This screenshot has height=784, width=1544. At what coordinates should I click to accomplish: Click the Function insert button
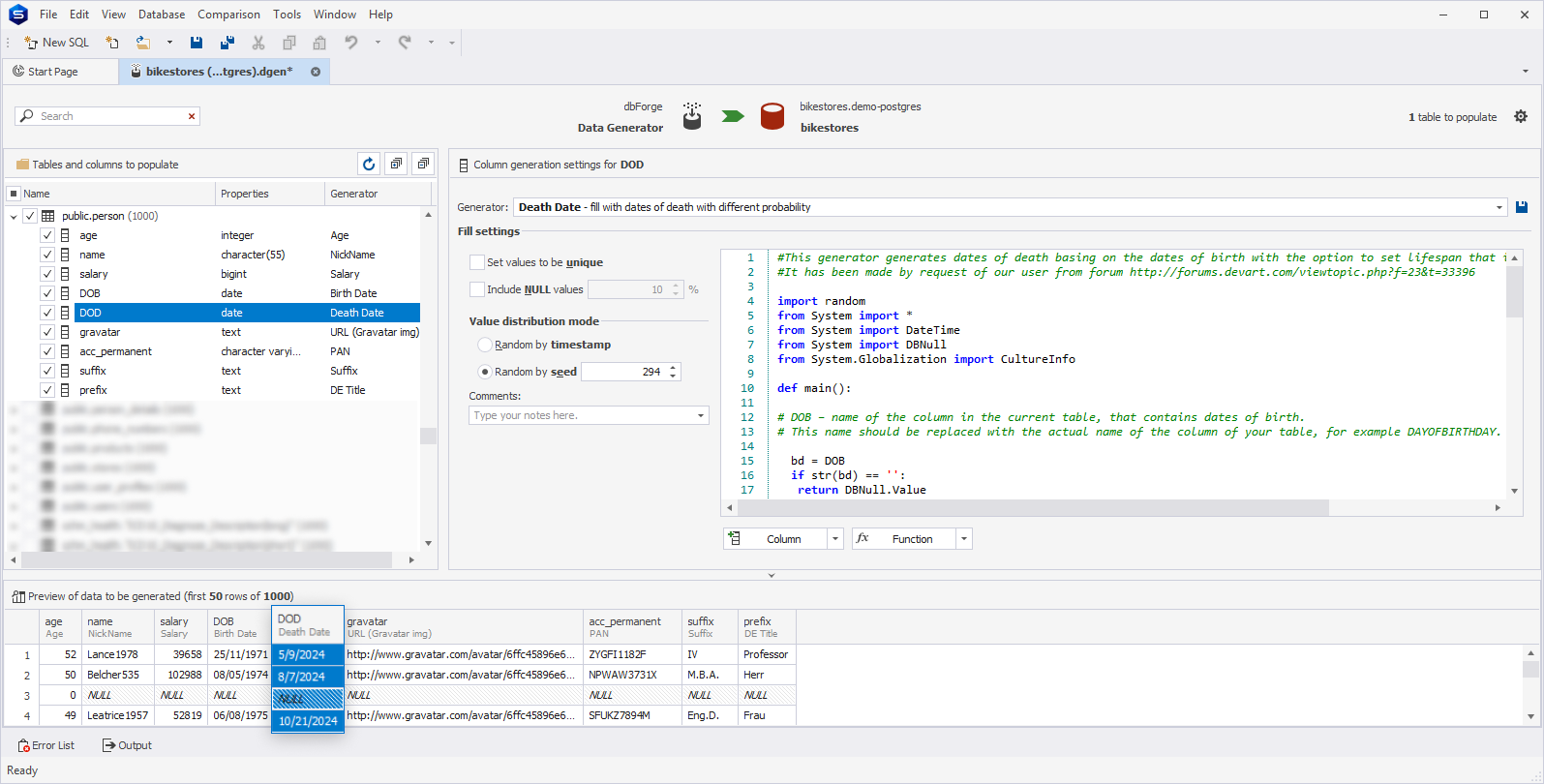click(903, 539)
